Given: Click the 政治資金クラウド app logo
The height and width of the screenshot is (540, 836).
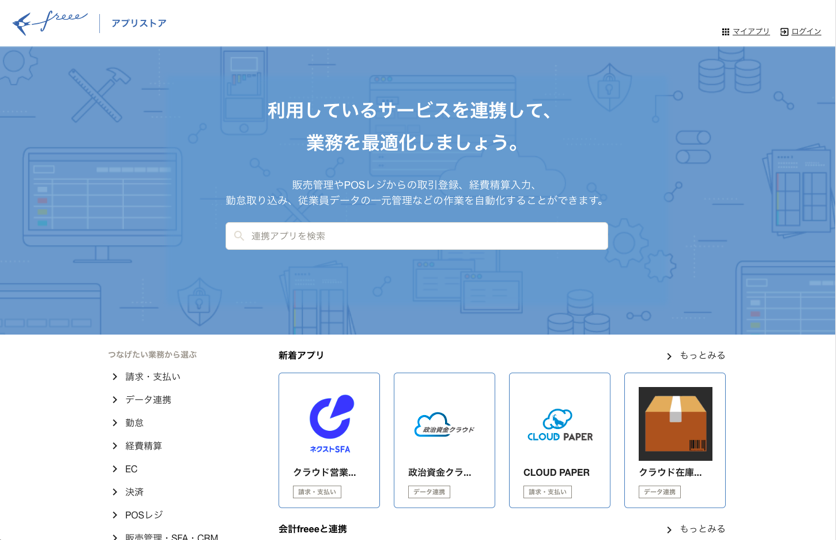Looking at the screenshot, I should pos(444,425).
